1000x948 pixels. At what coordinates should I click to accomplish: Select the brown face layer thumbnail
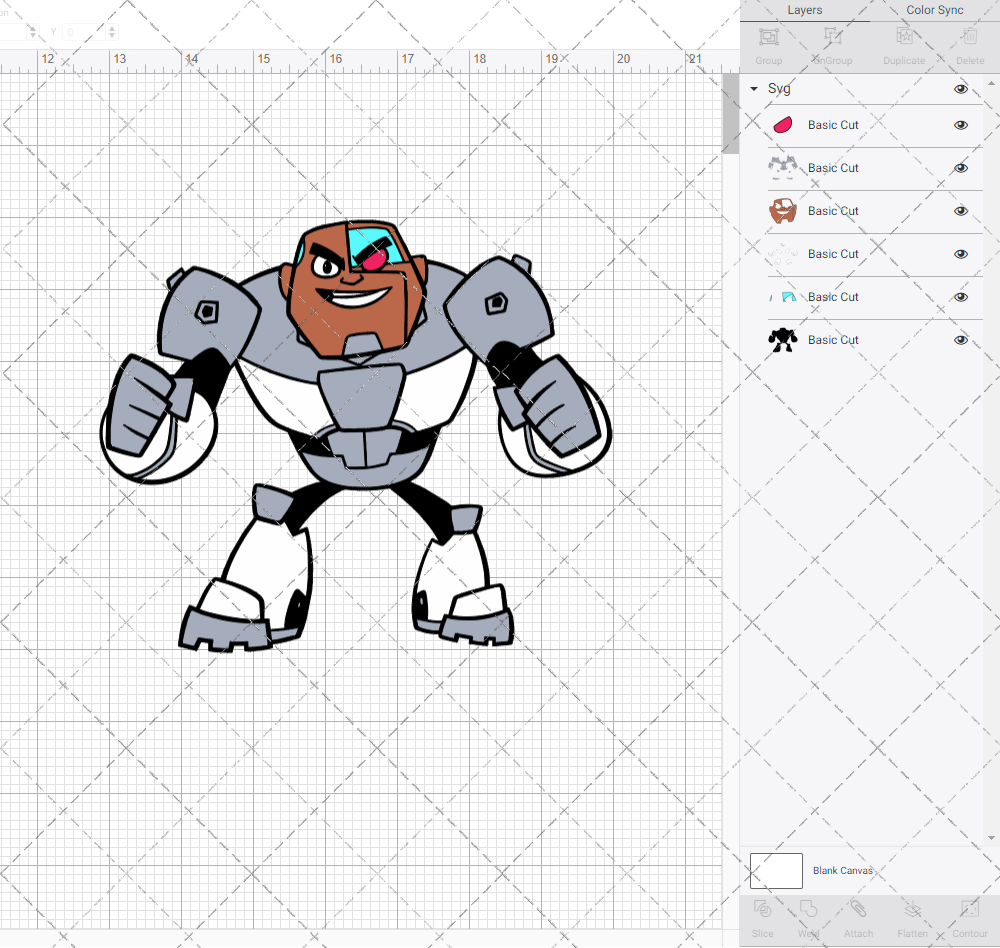783,211
